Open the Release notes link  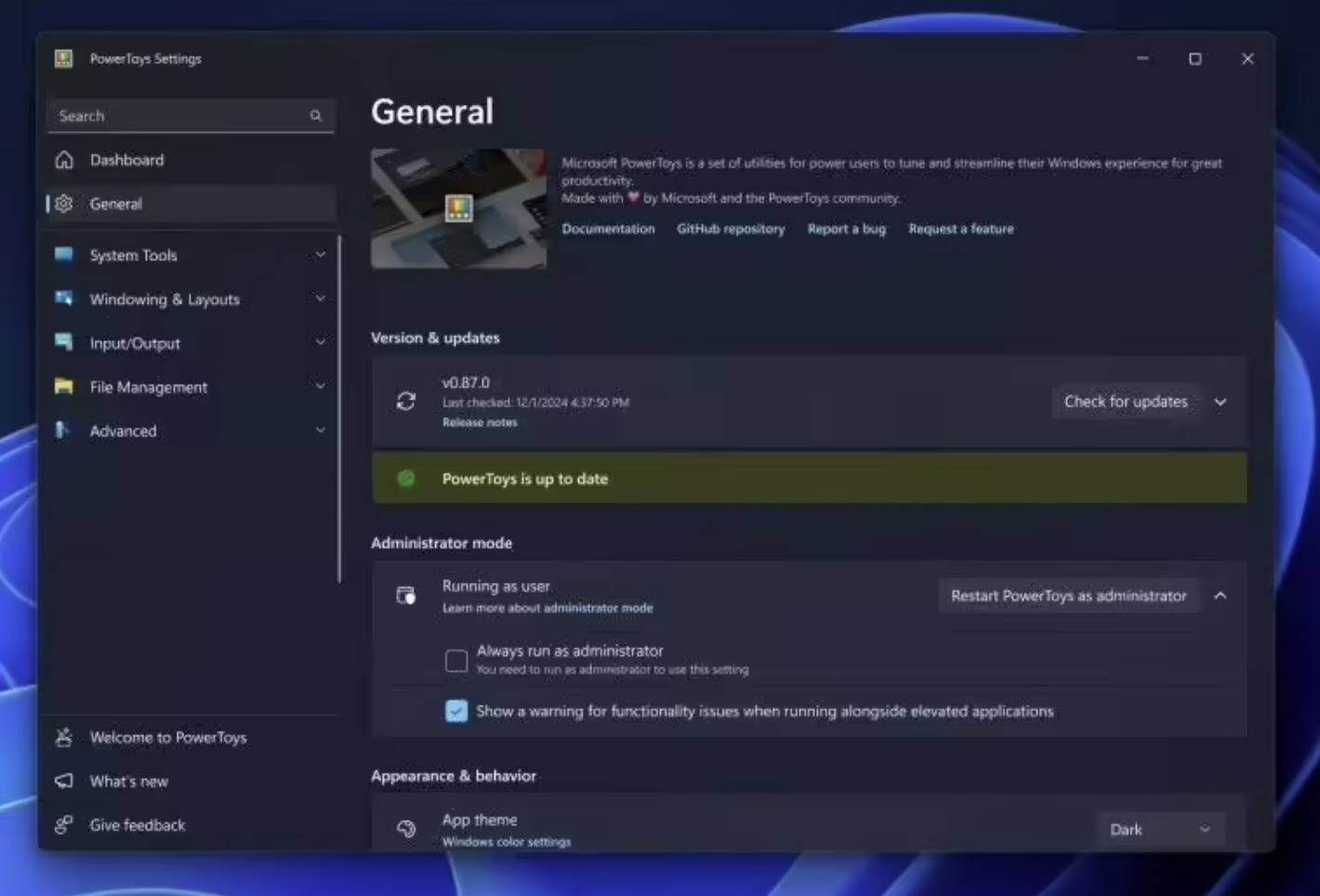point(480,422)
